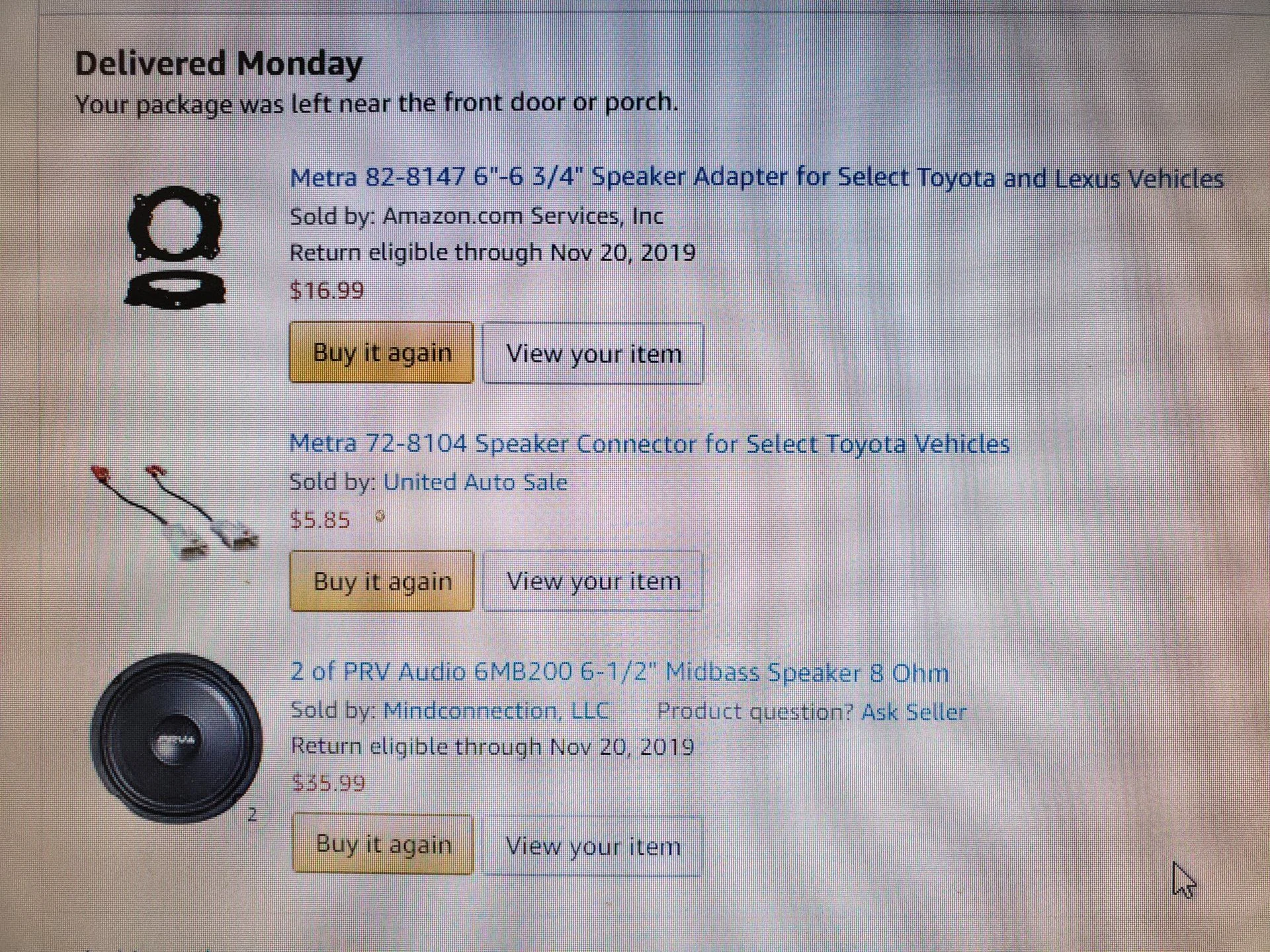Visit the United Auto Sale seller page
The image size is (1270, 952).
[x=475, y=482]
